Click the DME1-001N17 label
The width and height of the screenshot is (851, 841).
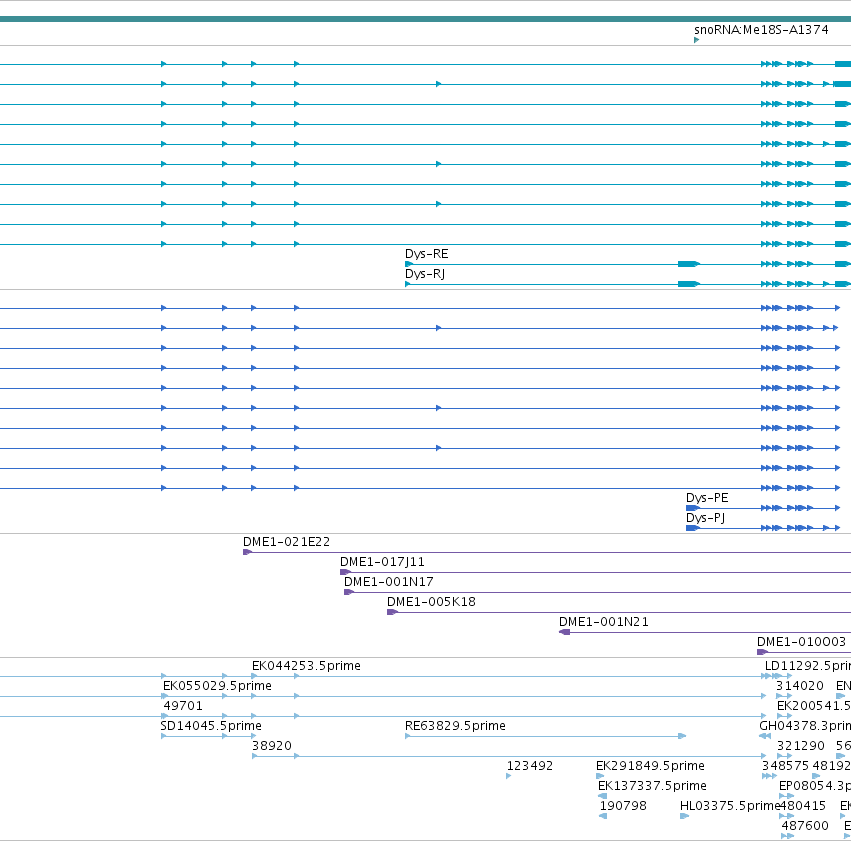389,582
